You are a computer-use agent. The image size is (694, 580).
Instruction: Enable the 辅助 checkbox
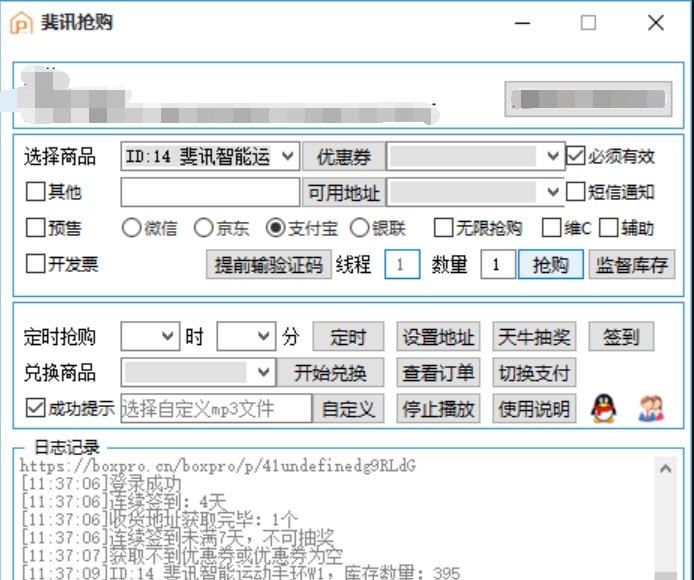(x=608, y=228)
